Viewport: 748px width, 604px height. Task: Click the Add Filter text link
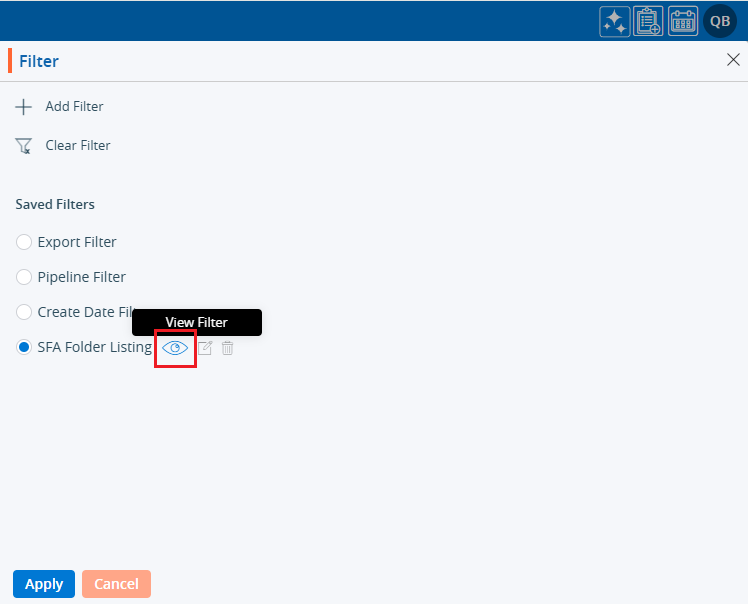click(74, 106)
